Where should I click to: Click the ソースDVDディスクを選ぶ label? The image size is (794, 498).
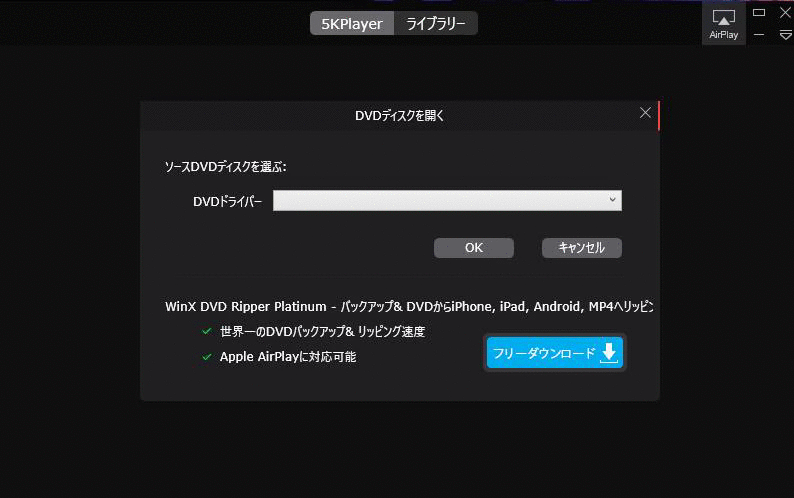(226, 167)
